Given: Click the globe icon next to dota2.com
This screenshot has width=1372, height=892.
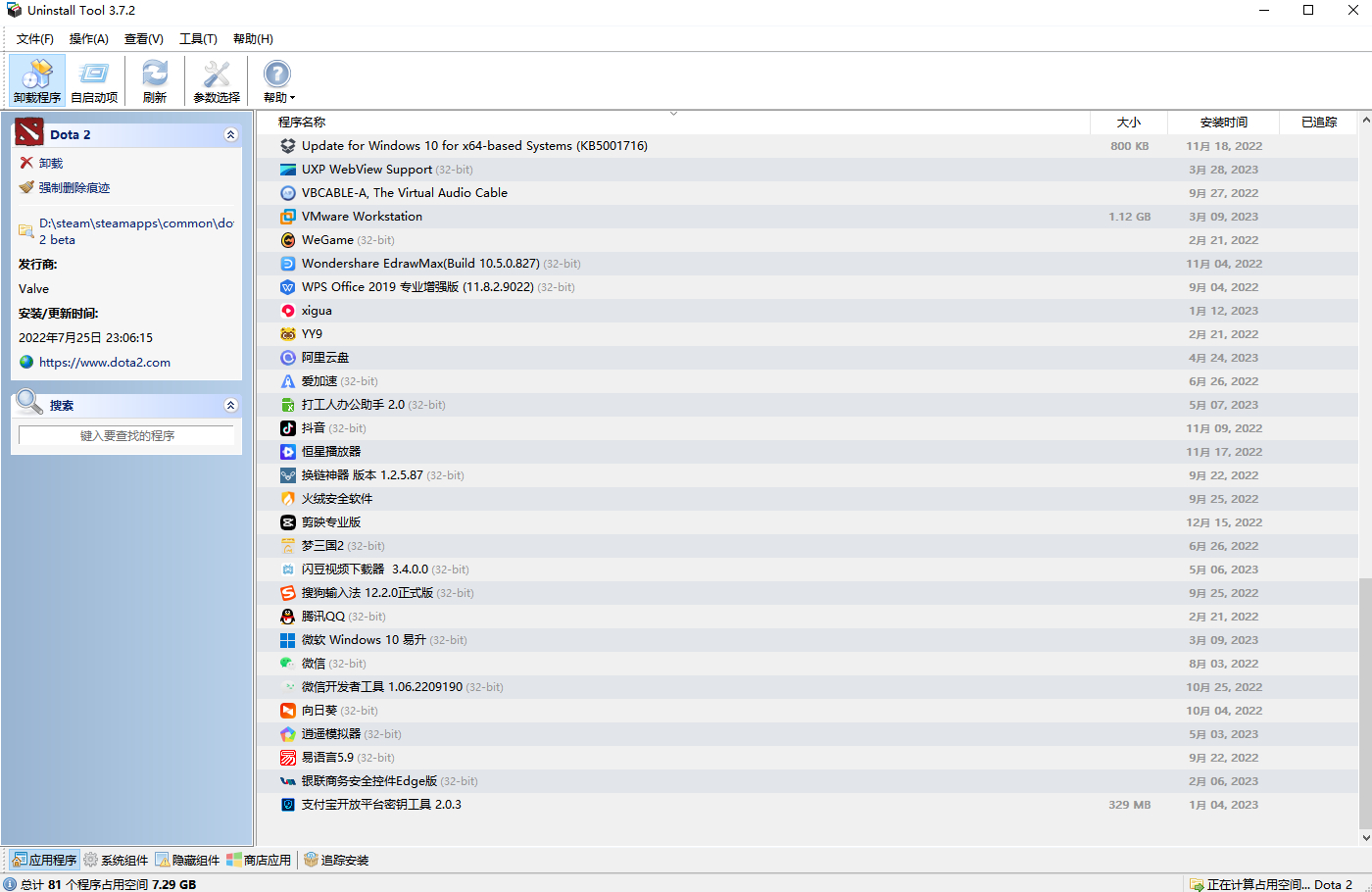Looking at the screenshot, I should (x=26, y=362).
